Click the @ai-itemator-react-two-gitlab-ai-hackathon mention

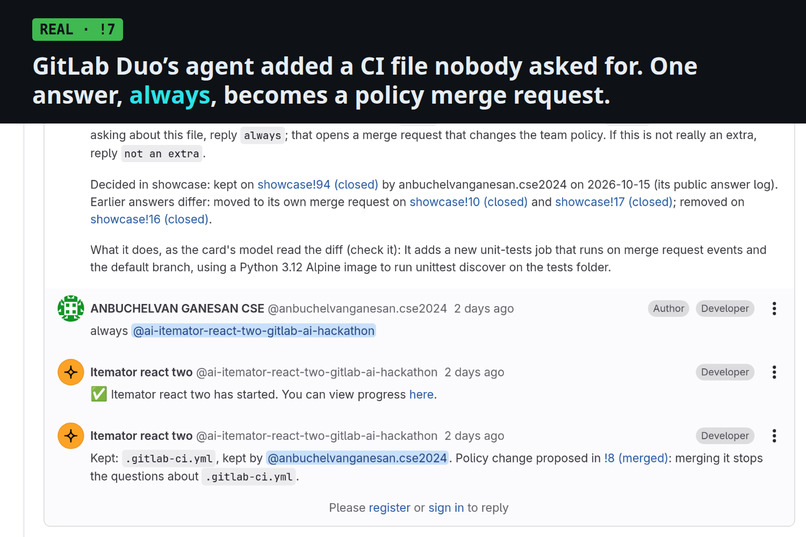coord(253,331)
